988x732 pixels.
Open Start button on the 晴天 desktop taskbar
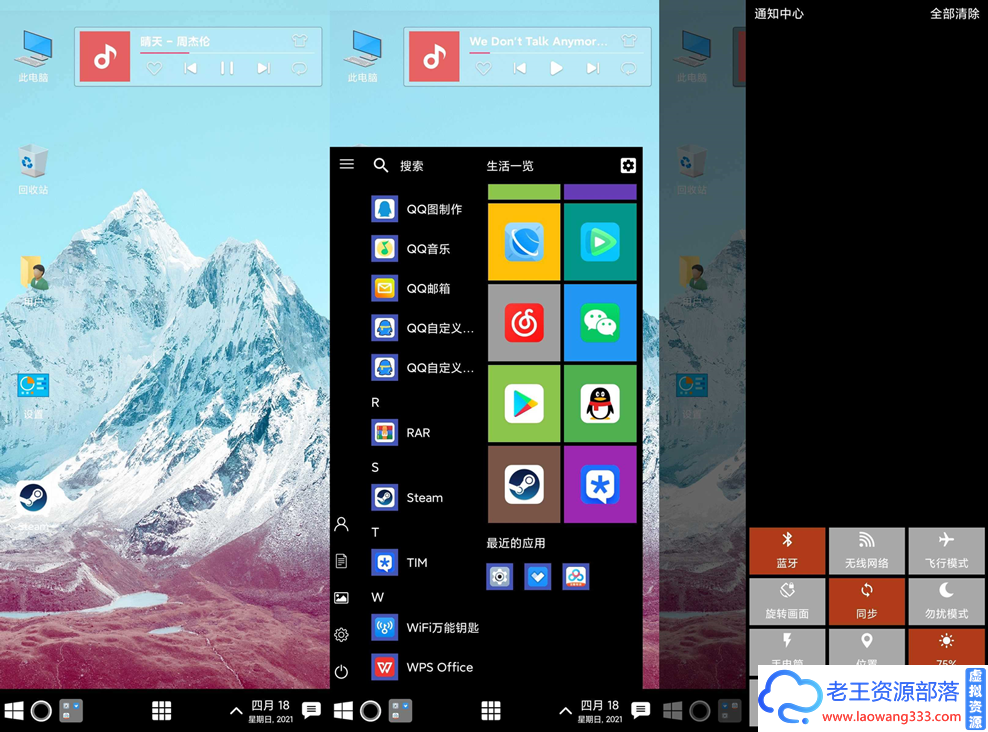pos(14,711)
